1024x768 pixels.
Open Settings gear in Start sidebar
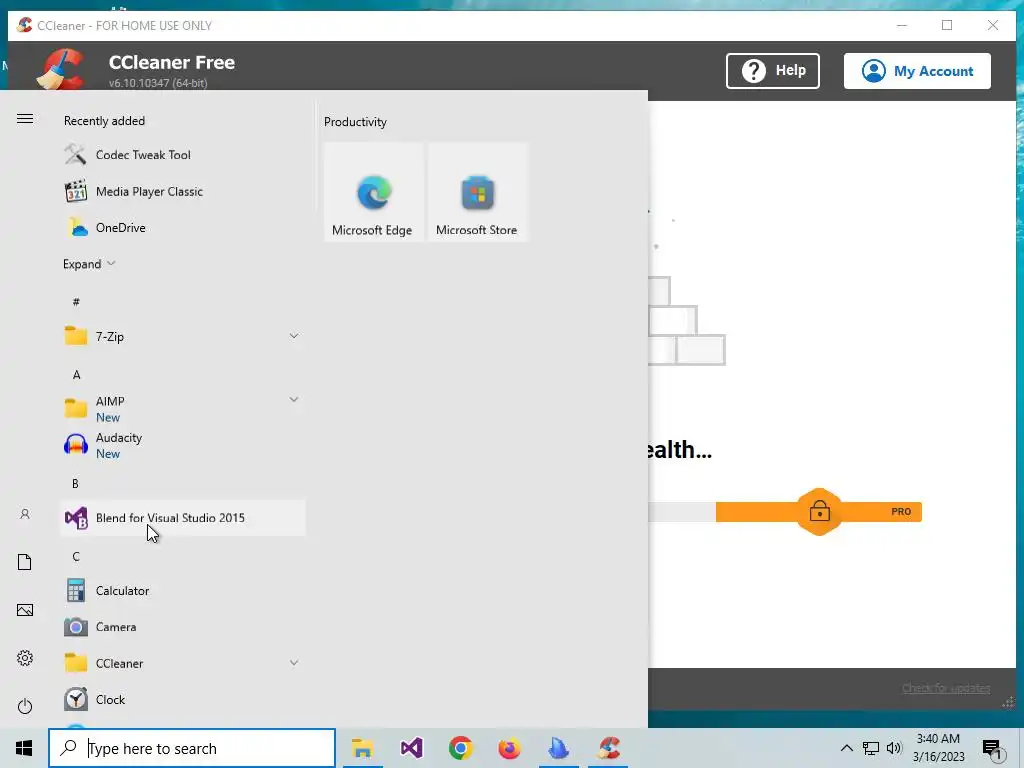[25, 658]
